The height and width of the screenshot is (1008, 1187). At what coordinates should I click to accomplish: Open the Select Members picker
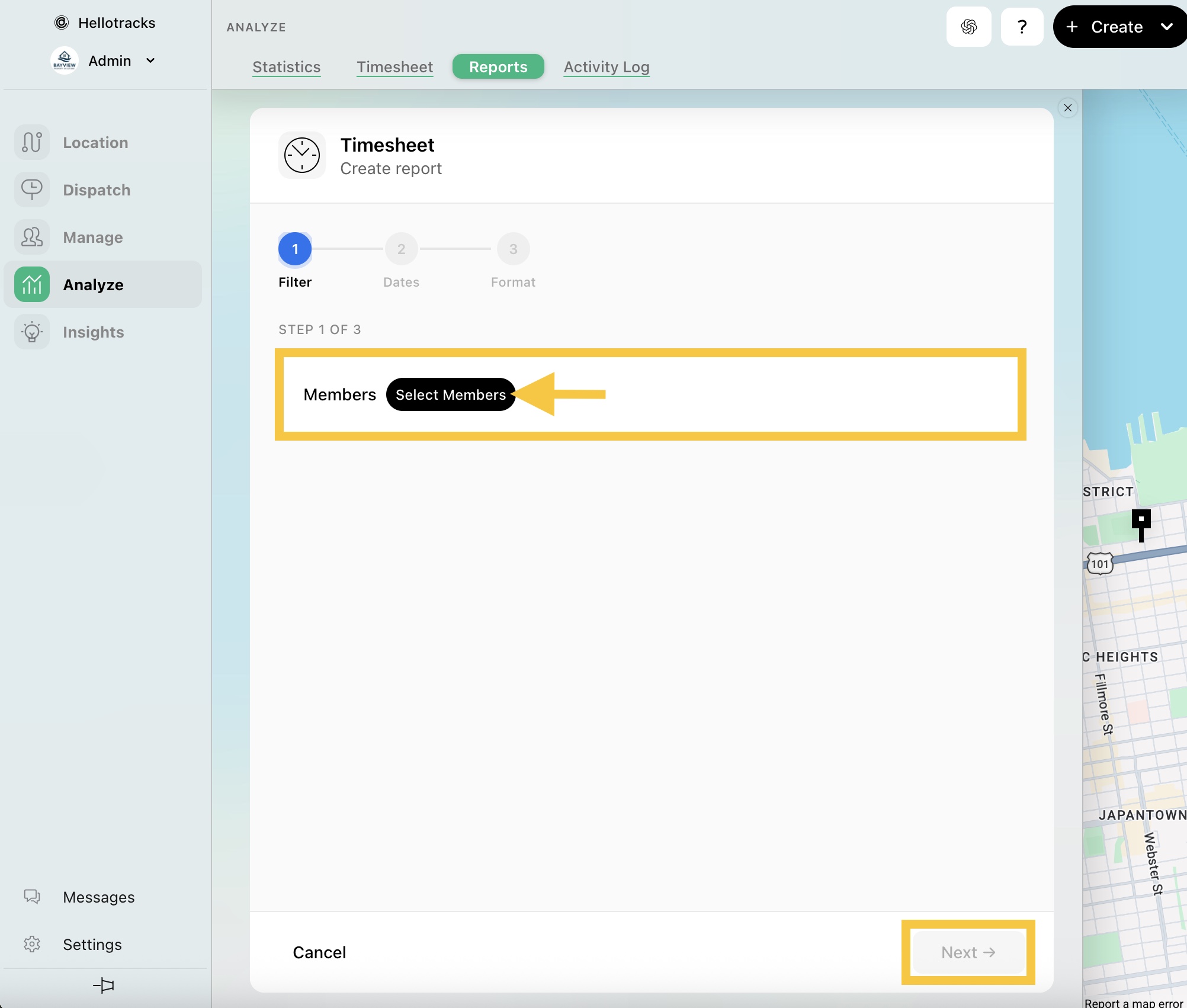pos(450,394)
